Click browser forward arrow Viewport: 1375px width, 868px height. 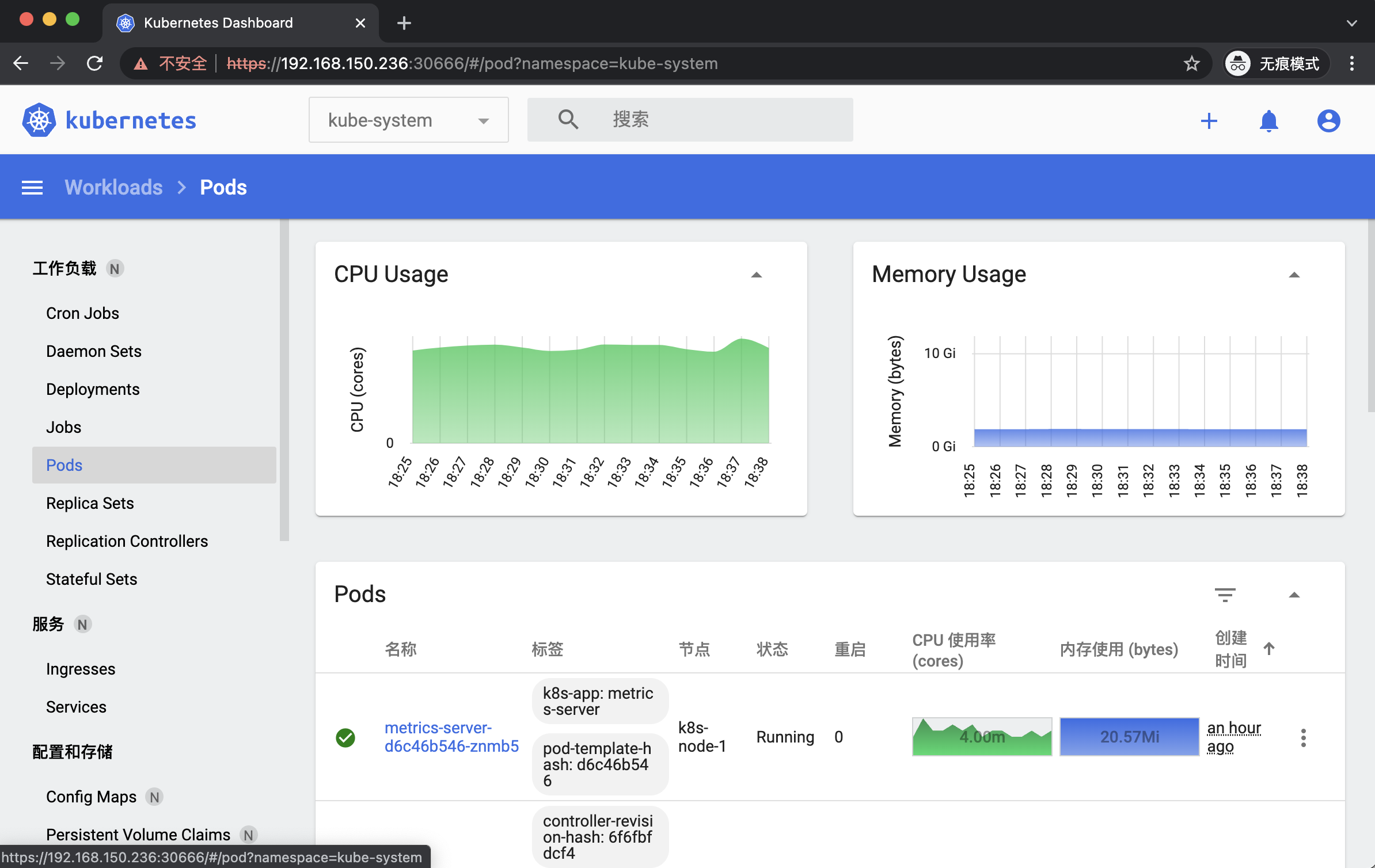pyautogui.click(x=58, y=63)
